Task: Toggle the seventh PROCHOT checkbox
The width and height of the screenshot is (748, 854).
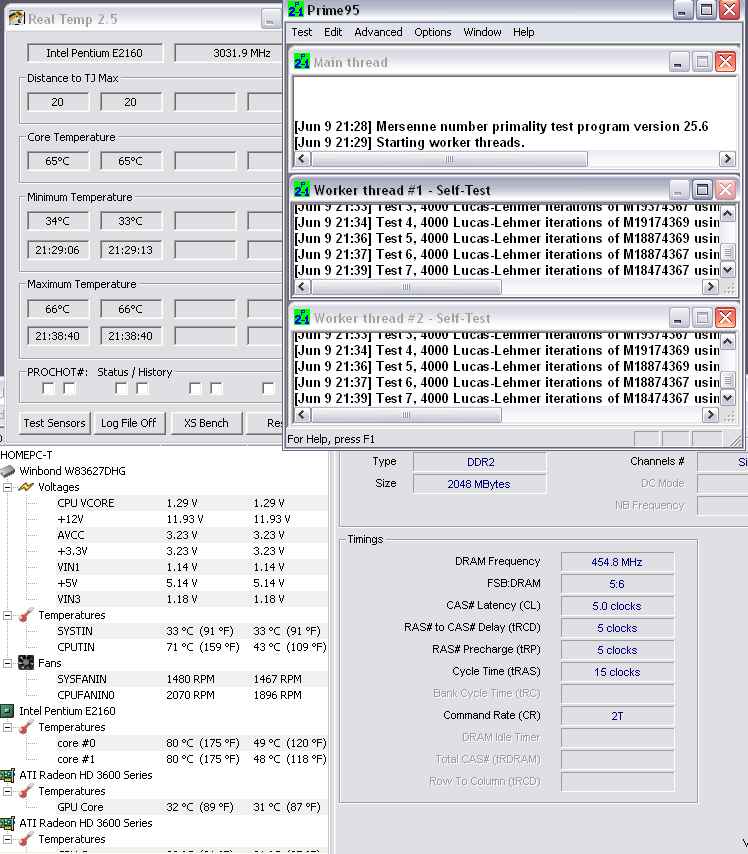Action: pyautogui.click(x=269, y=388)
